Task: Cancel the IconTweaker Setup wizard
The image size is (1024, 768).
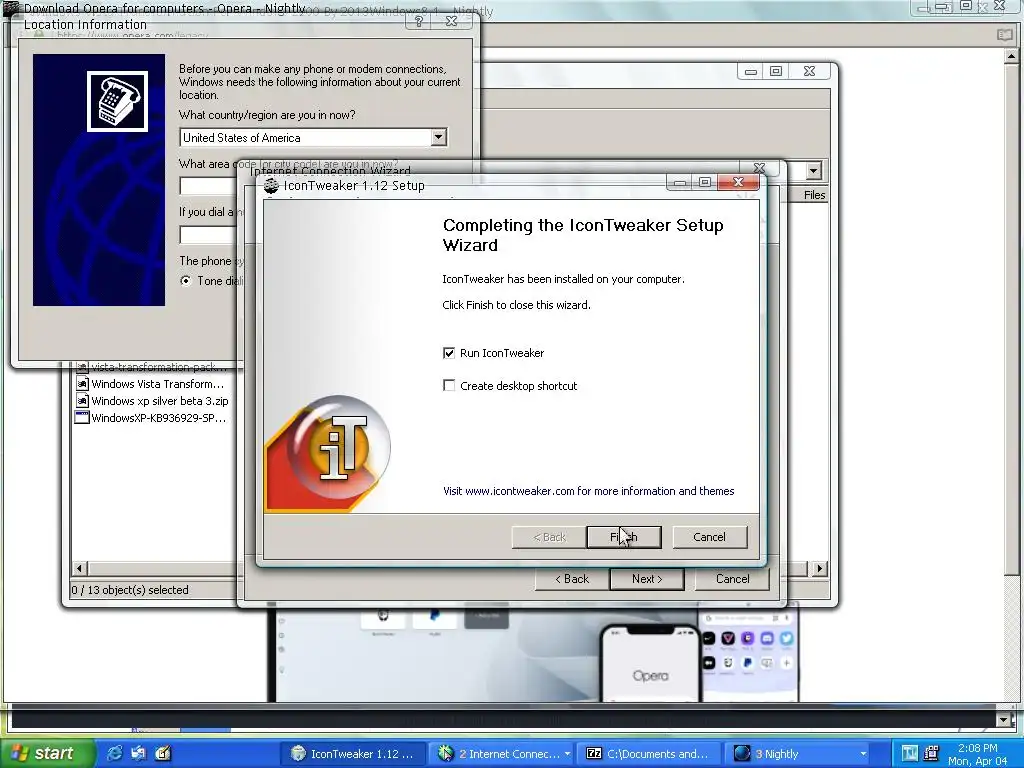Action: (709, 537)
